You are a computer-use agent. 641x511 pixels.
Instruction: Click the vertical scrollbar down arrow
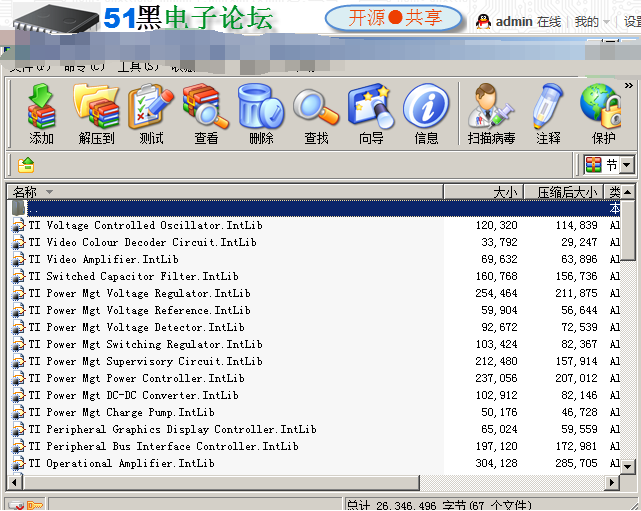[628, 466]
